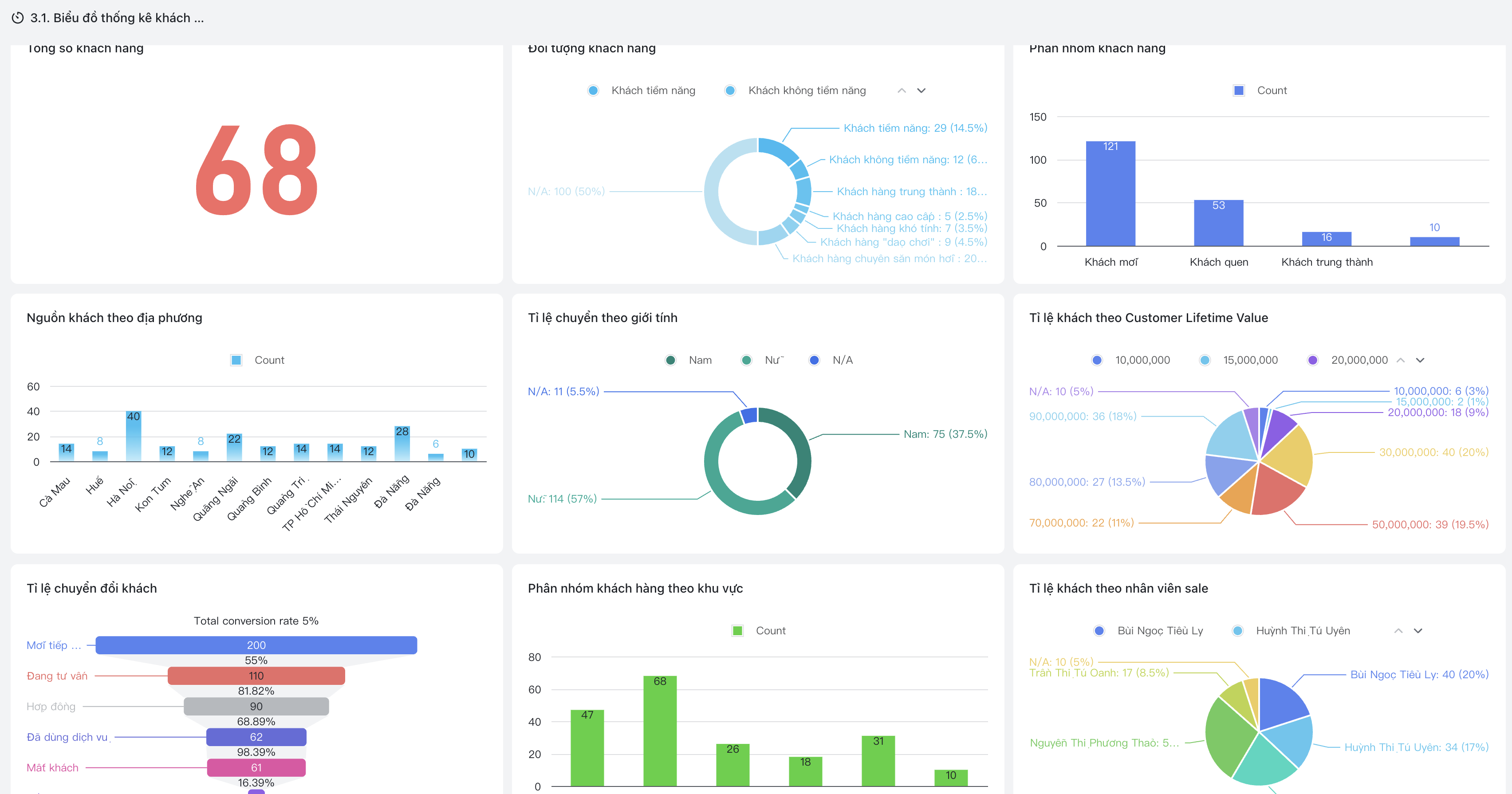Image resolution: width=1512 pixels, height=794 pixels.
Task: Select funnel stage 'Đã dùng dịch vụ' bar 62
Action: click(x=256, y=736)
